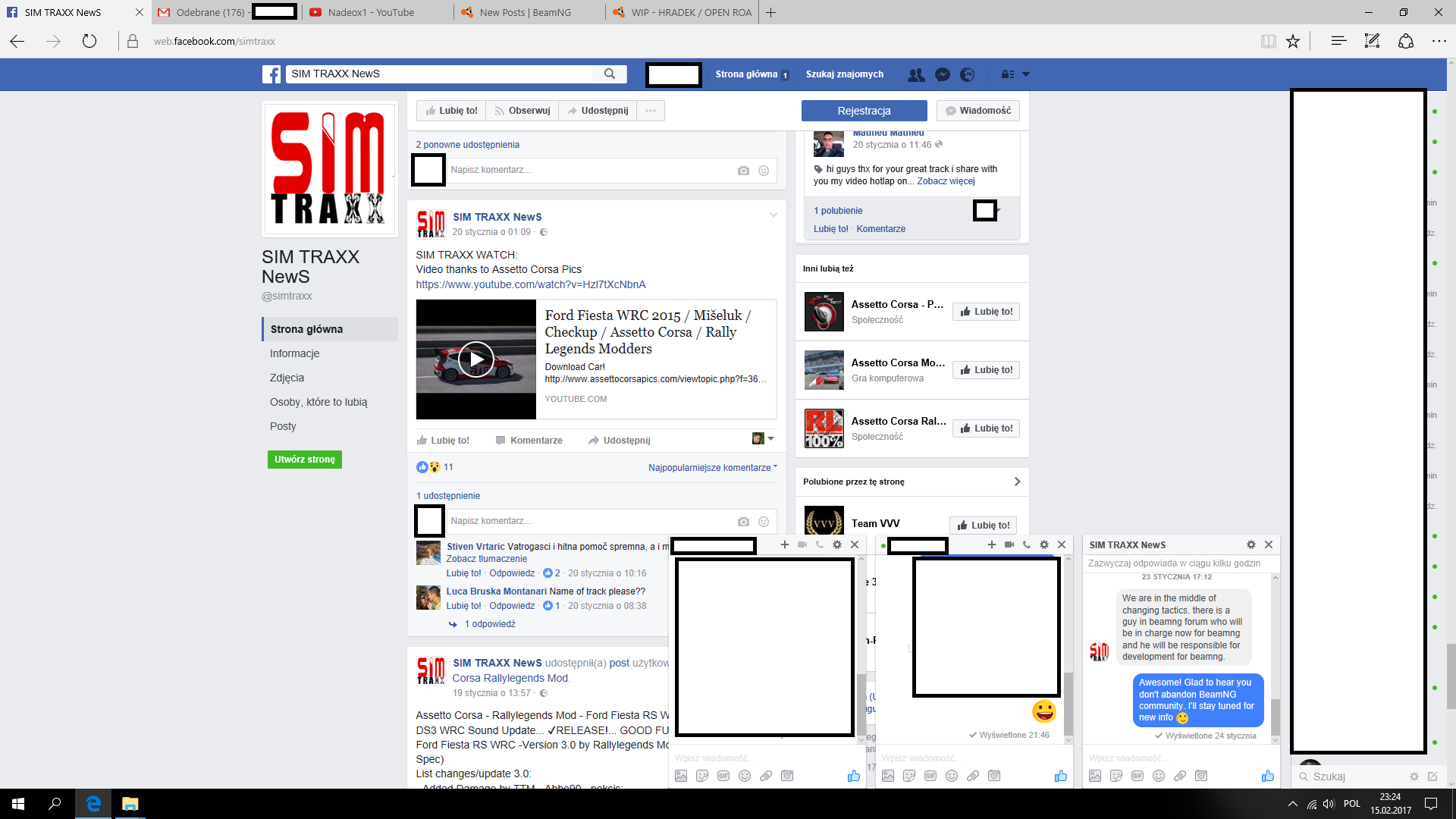Screen dimensions: 1456x819
Task: Like the Assetto Corsa Ral... community page
Action: (x=986, y=428)
